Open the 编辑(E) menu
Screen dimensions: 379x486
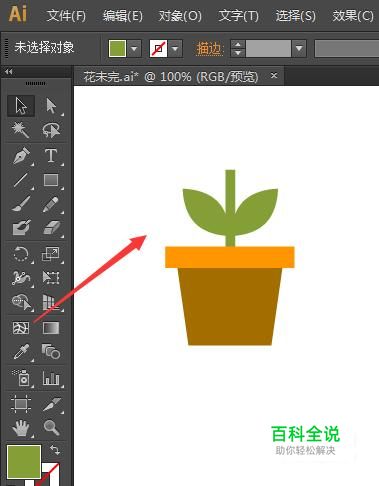coord(123,16)
